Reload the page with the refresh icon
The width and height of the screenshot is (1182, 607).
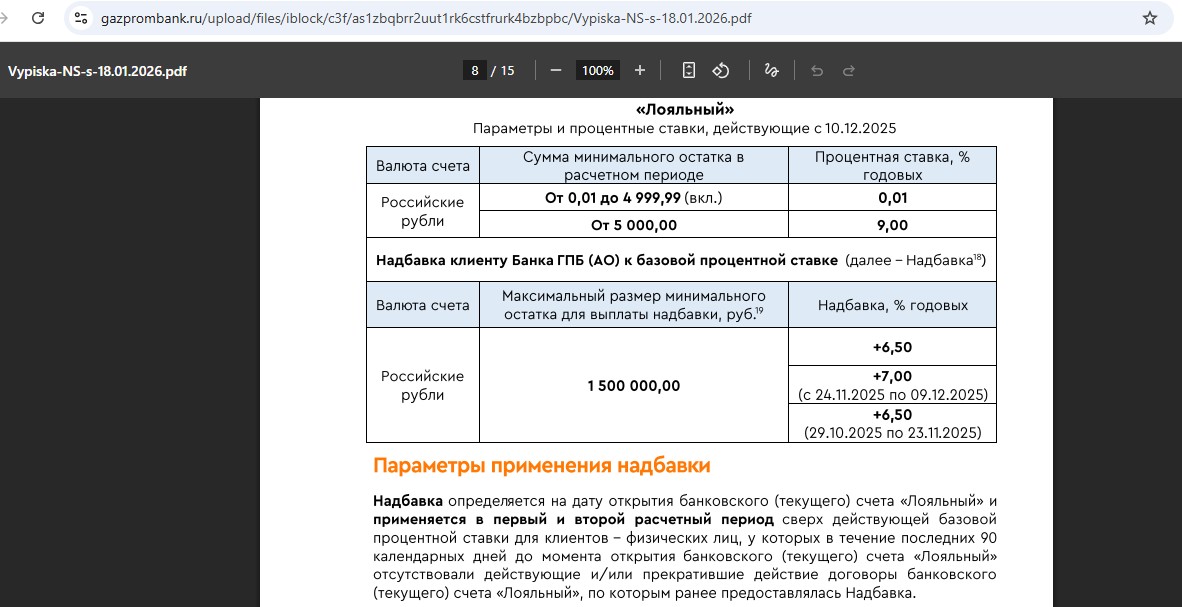(38, 18)
